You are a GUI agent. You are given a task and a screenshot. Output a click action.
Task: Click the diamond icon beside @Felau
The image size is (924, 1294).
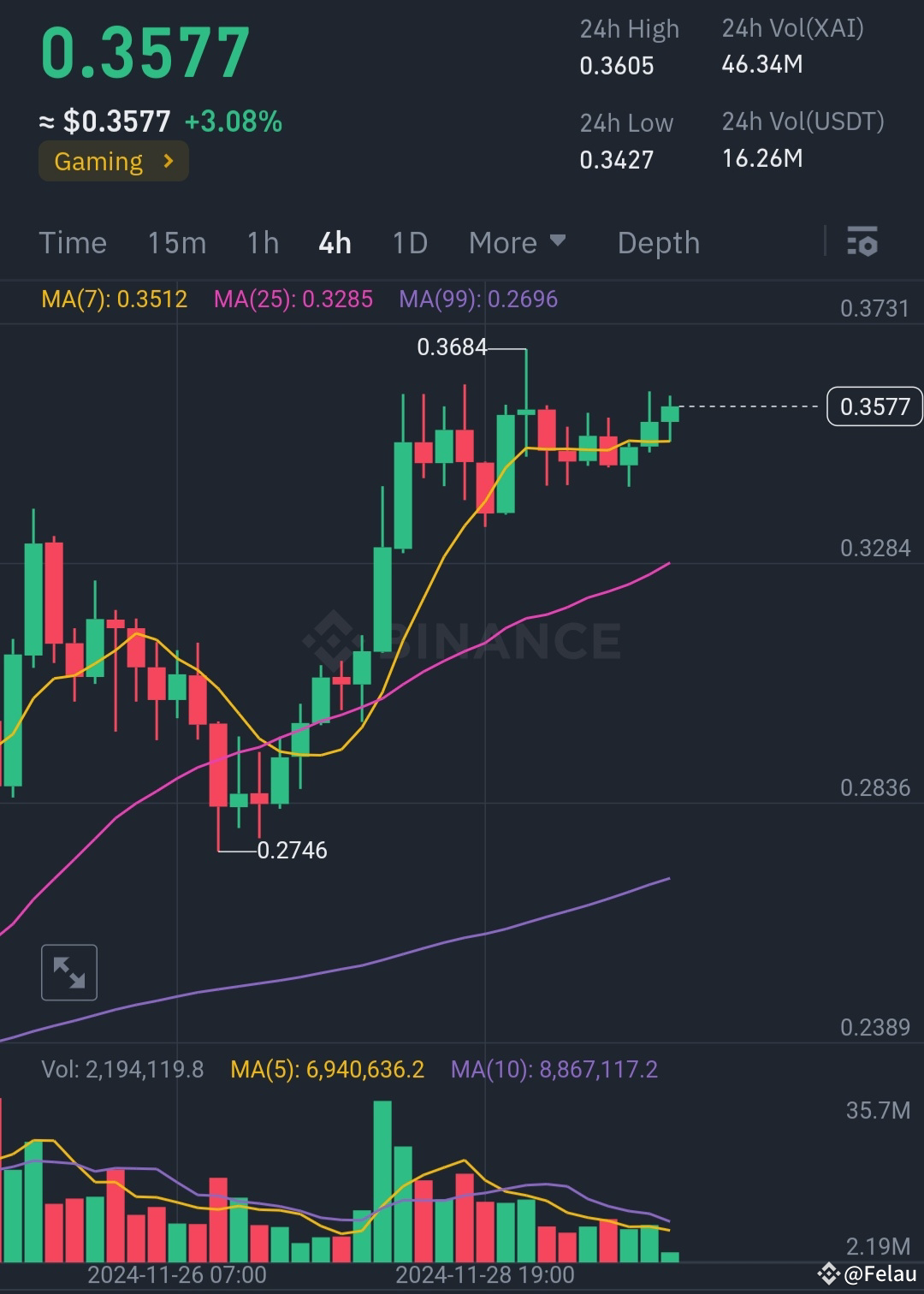(x=827, y=1274)
